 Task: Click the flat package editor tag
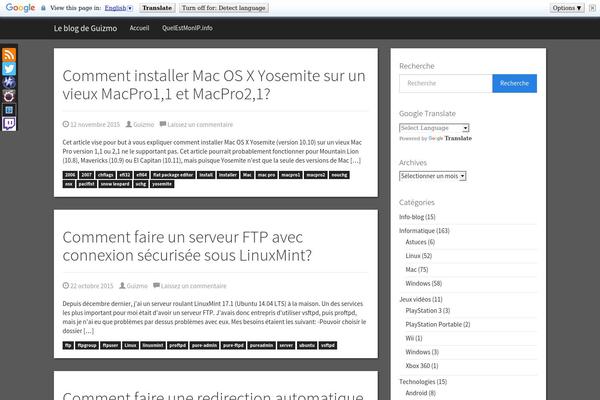coord(173,175)
